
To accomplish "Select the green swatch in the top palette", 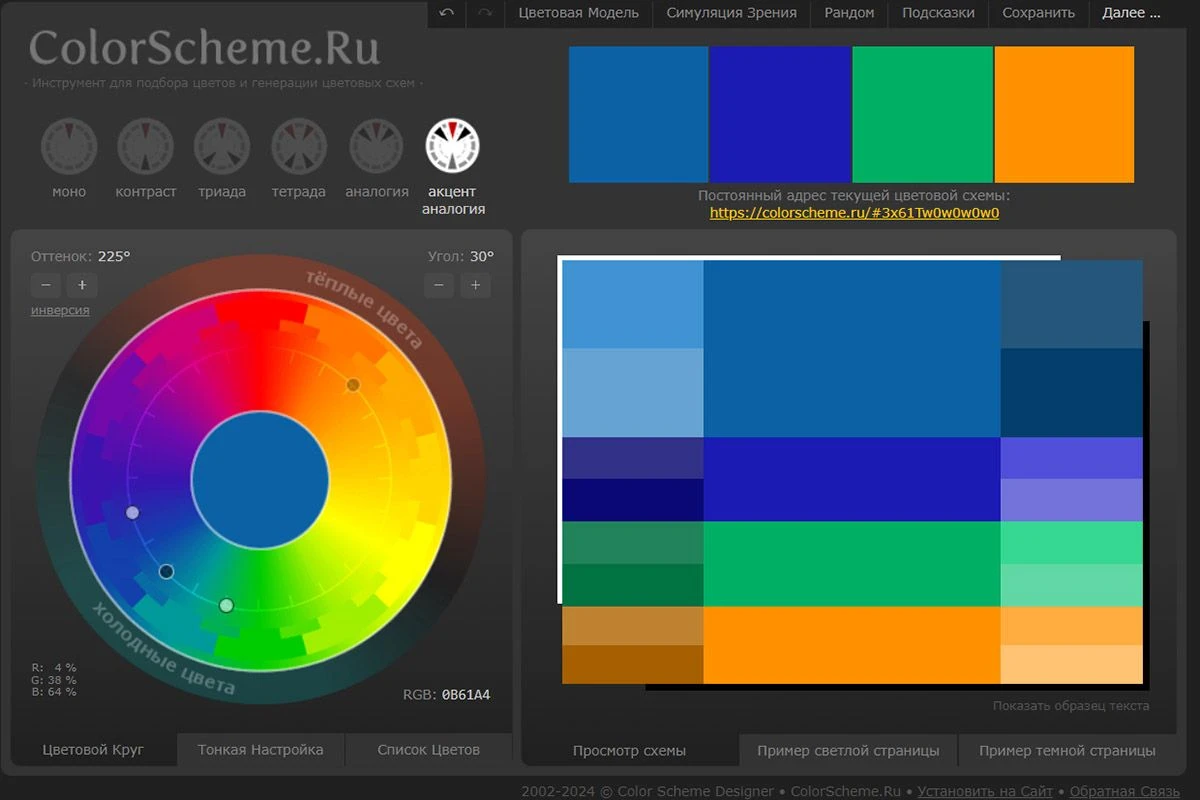I will pos(923,114).
